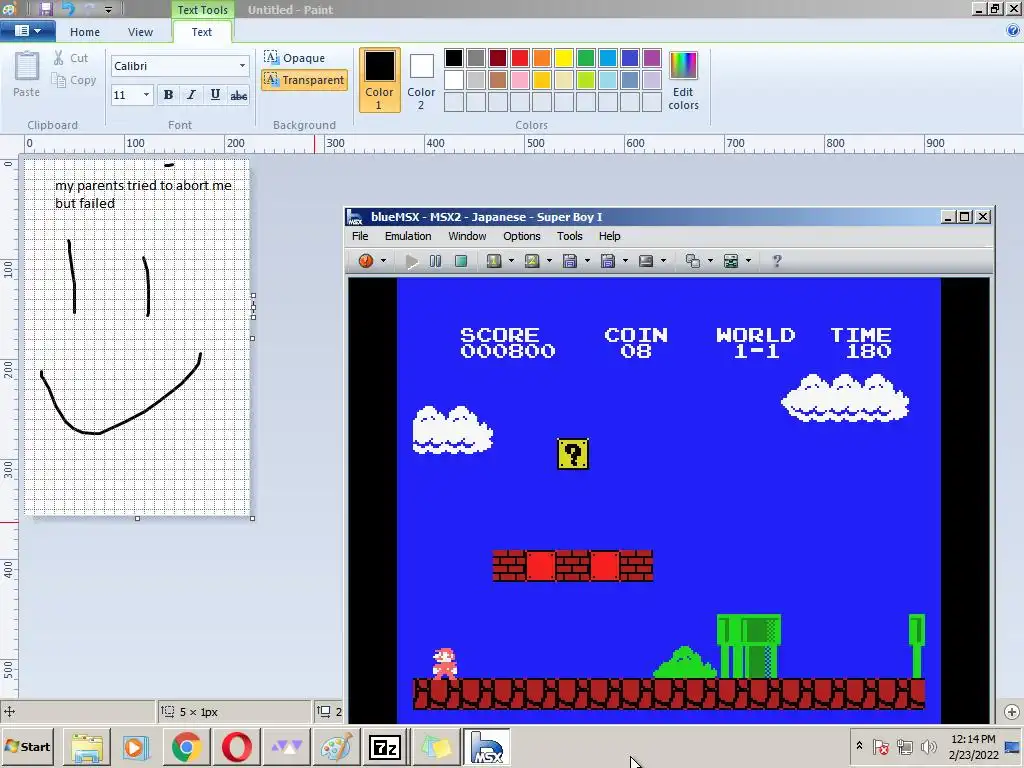Screen dimensions: 1024x768
Task: Open 7-Zip from taskbar
Action: [385, 747]
